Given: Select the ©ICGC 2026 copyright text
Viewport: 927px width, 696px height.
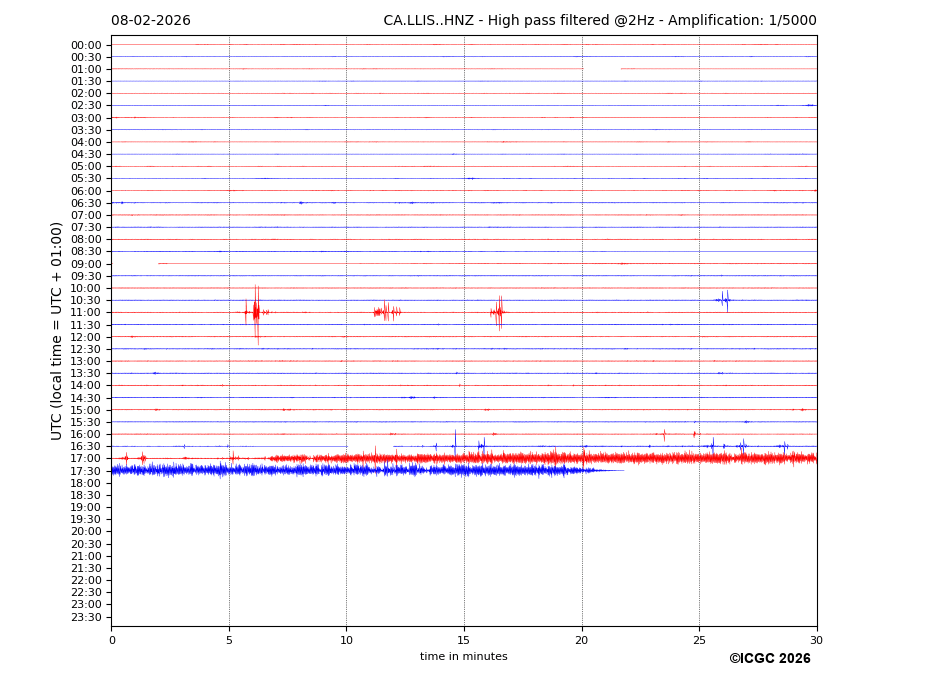Looking at the screenshot, I should click(769, 659).
